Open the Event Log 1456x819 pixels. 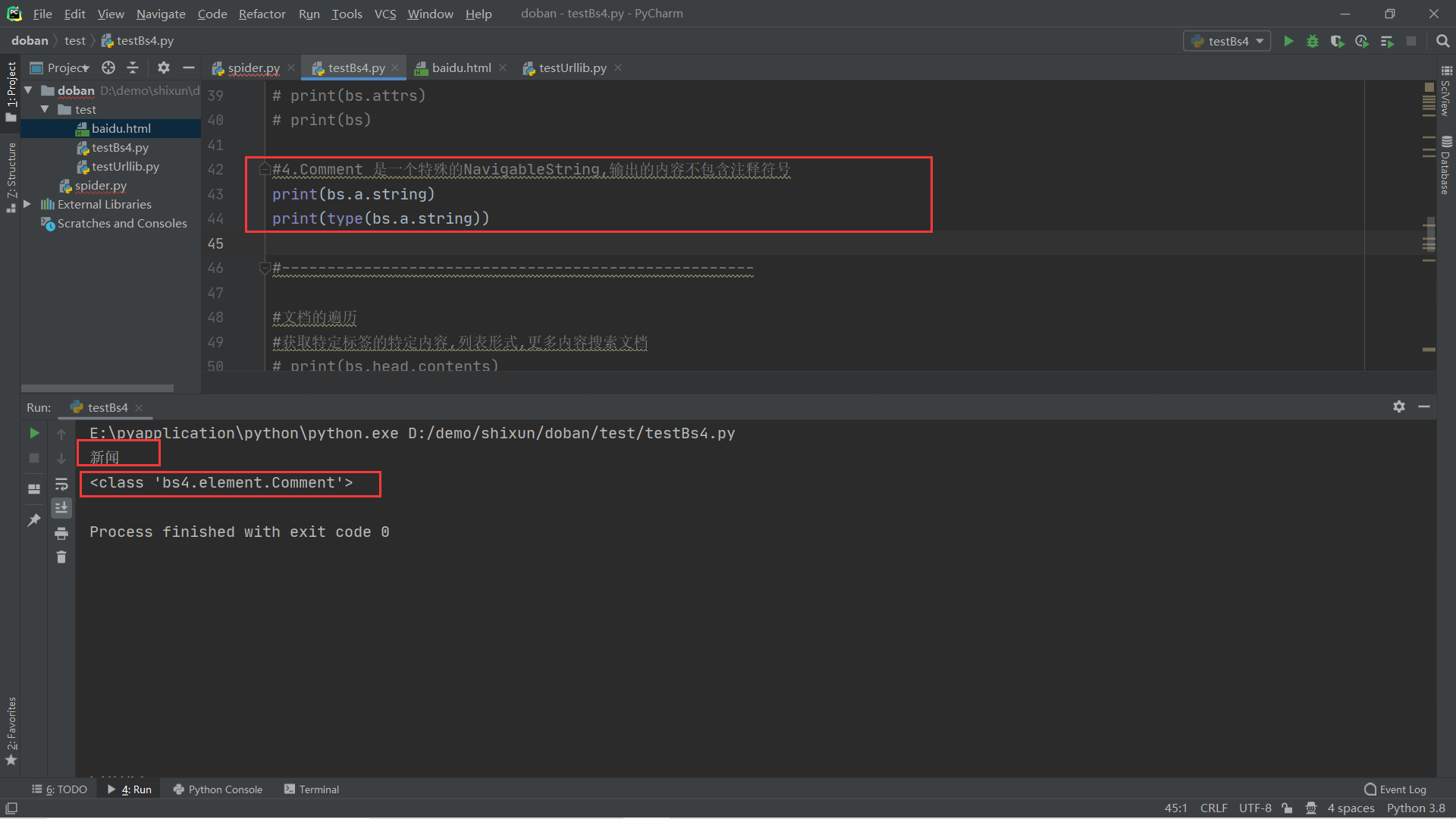click(1395, 789)
